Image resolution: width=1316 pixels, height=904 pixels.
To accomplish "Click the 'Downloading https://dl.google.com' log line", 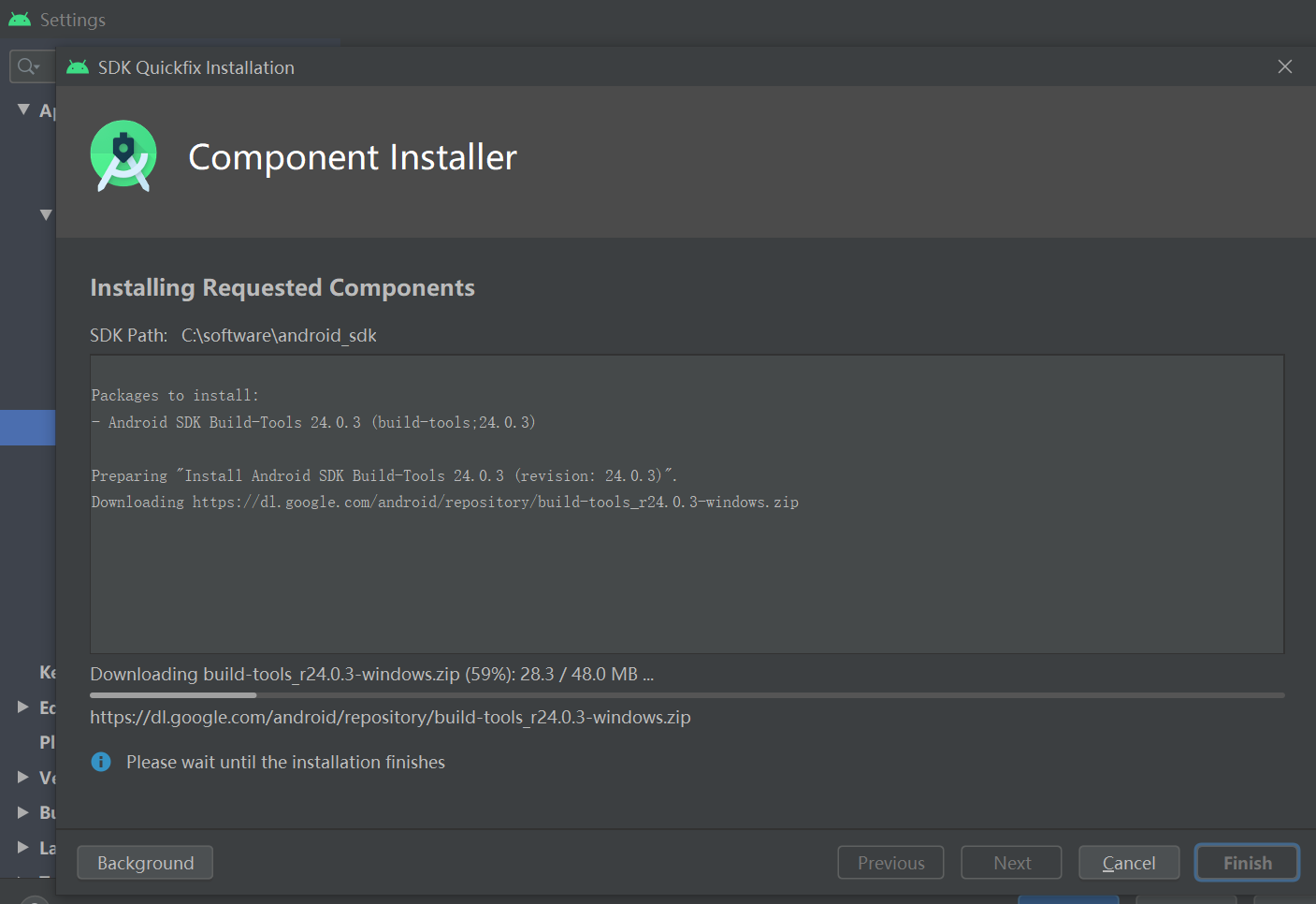I will (x=445, y=502).
